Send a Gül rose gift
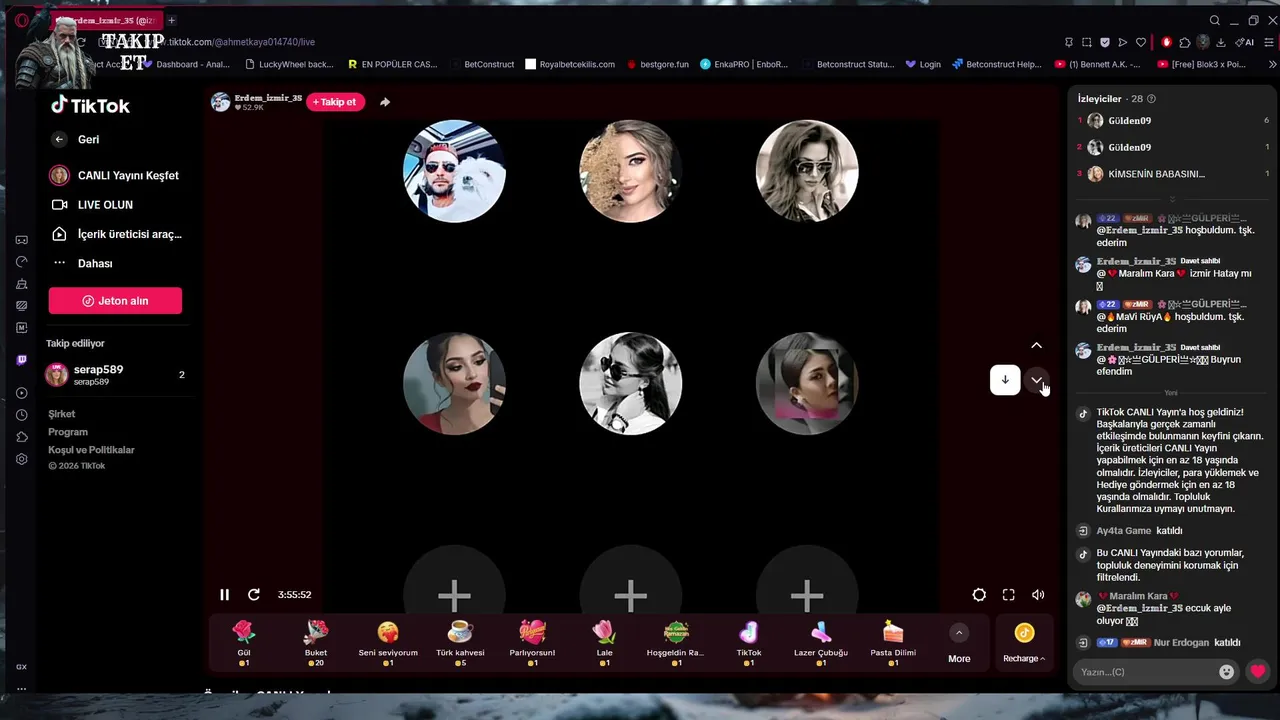1280x720 pixels. [x=243, y=642]
